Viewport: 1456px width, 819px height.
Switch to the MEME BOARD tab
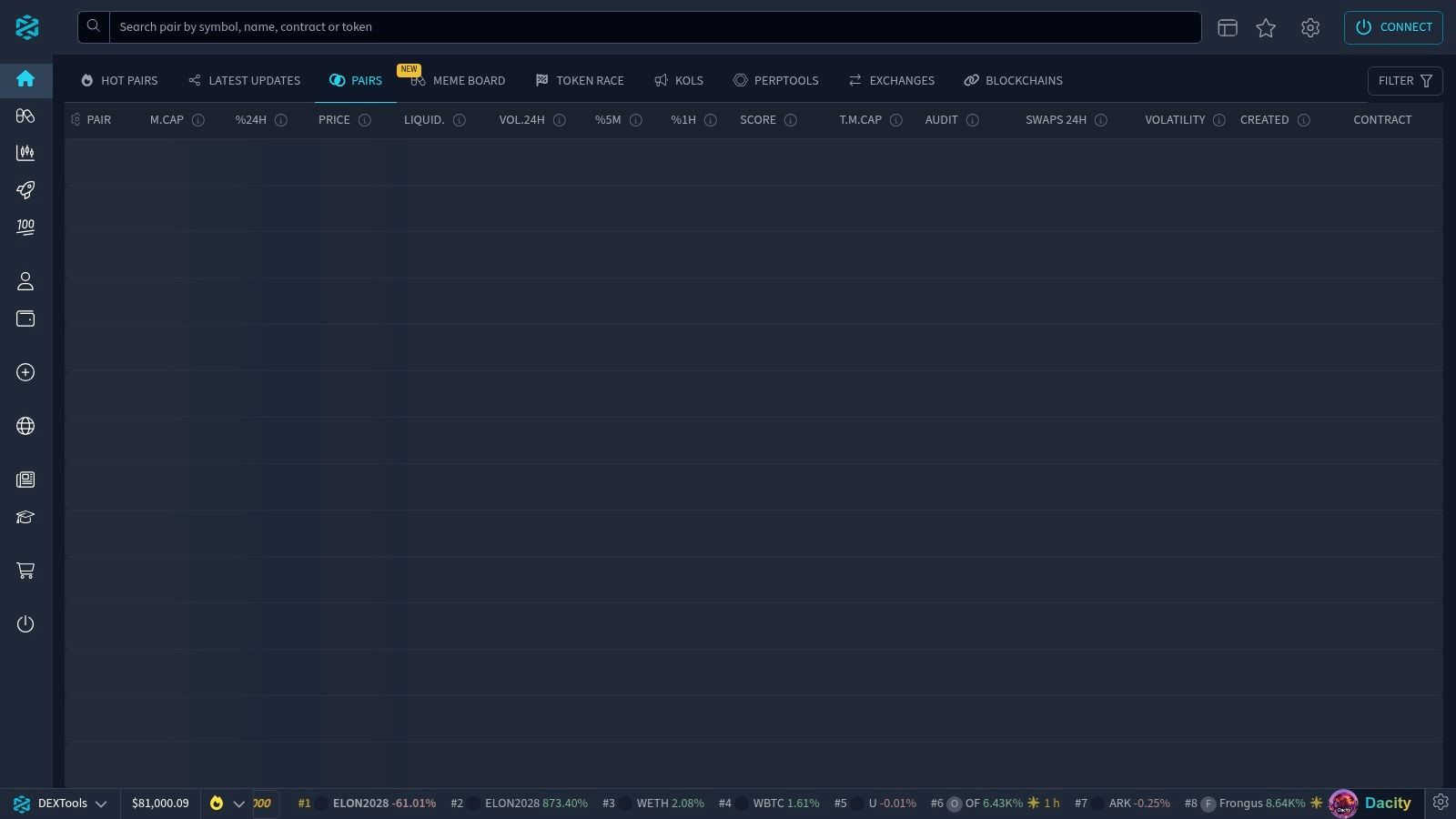pos(458,81)
